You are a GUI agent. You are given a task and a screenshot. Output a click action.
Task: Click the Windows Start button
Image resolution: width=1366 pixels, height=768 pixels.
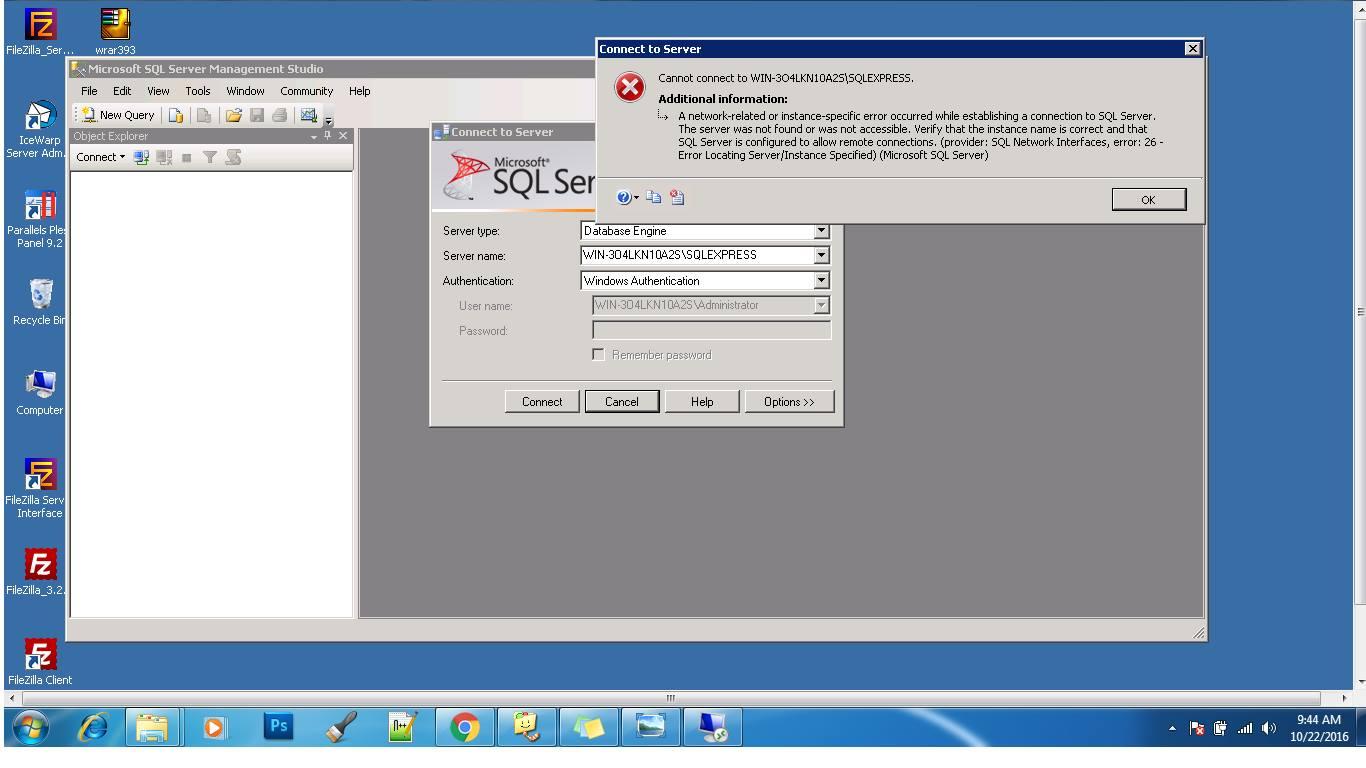pyautogui.click(x=31, y=727)
